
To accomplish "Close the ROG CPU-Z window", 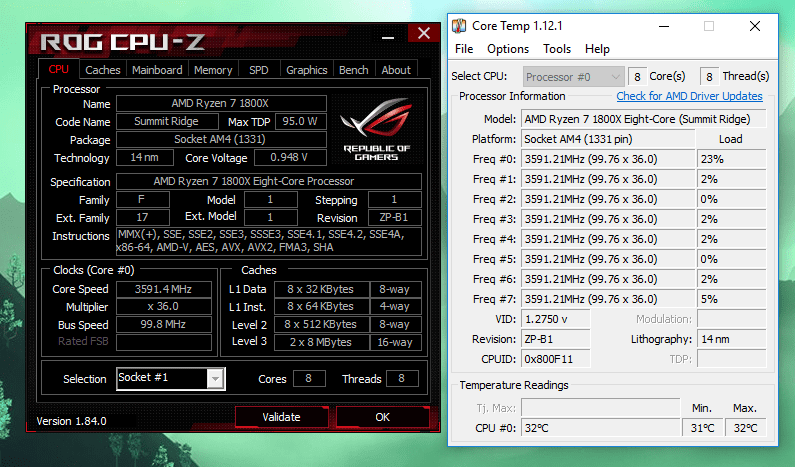I will point(424,33).
